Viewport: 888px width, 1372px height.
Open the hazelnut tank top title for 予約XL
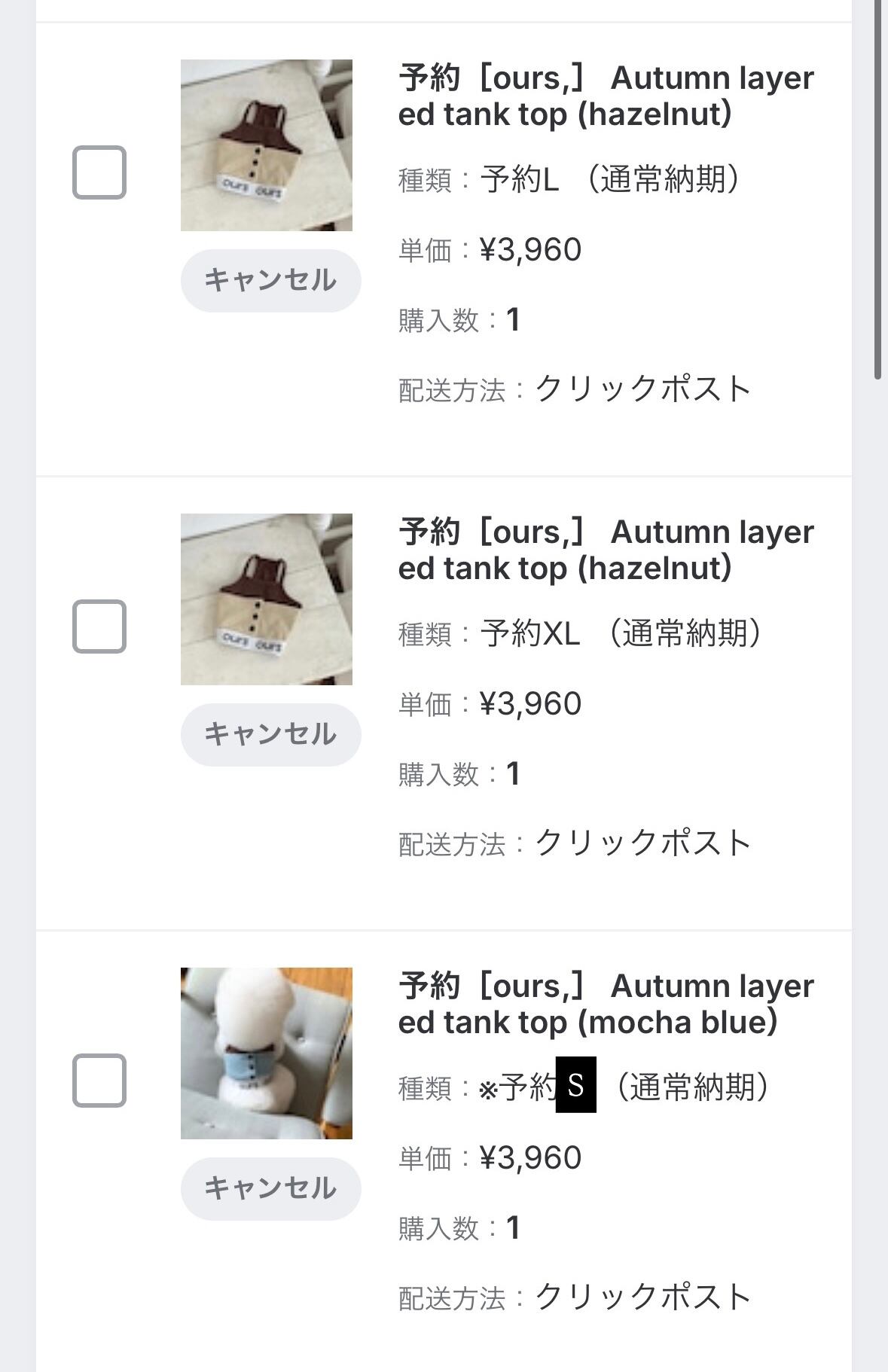606,550
